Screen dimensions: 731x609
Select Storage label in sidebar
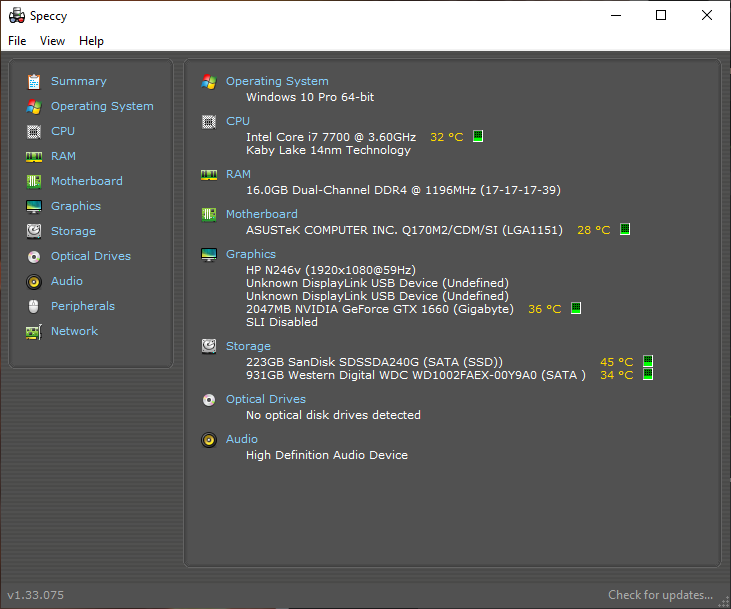tap(73, 231)
